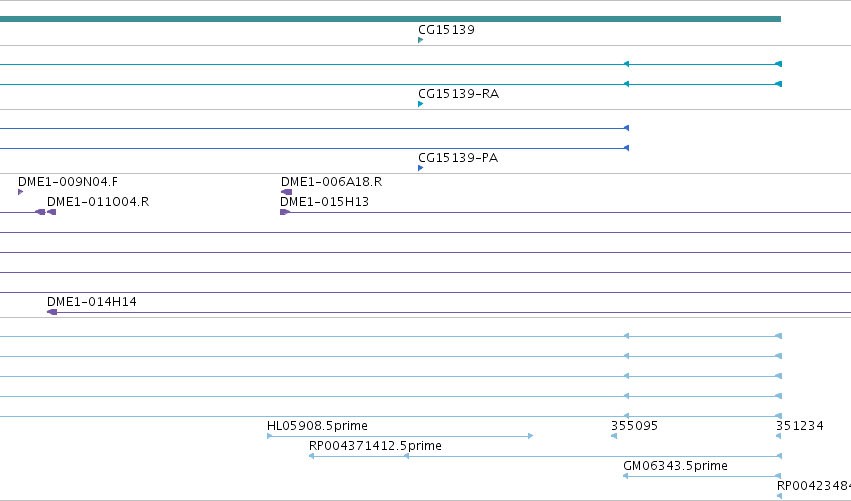Click the arrow glyph under CG15139-PA
Screen dimensions: 851x501
(421, 168)
